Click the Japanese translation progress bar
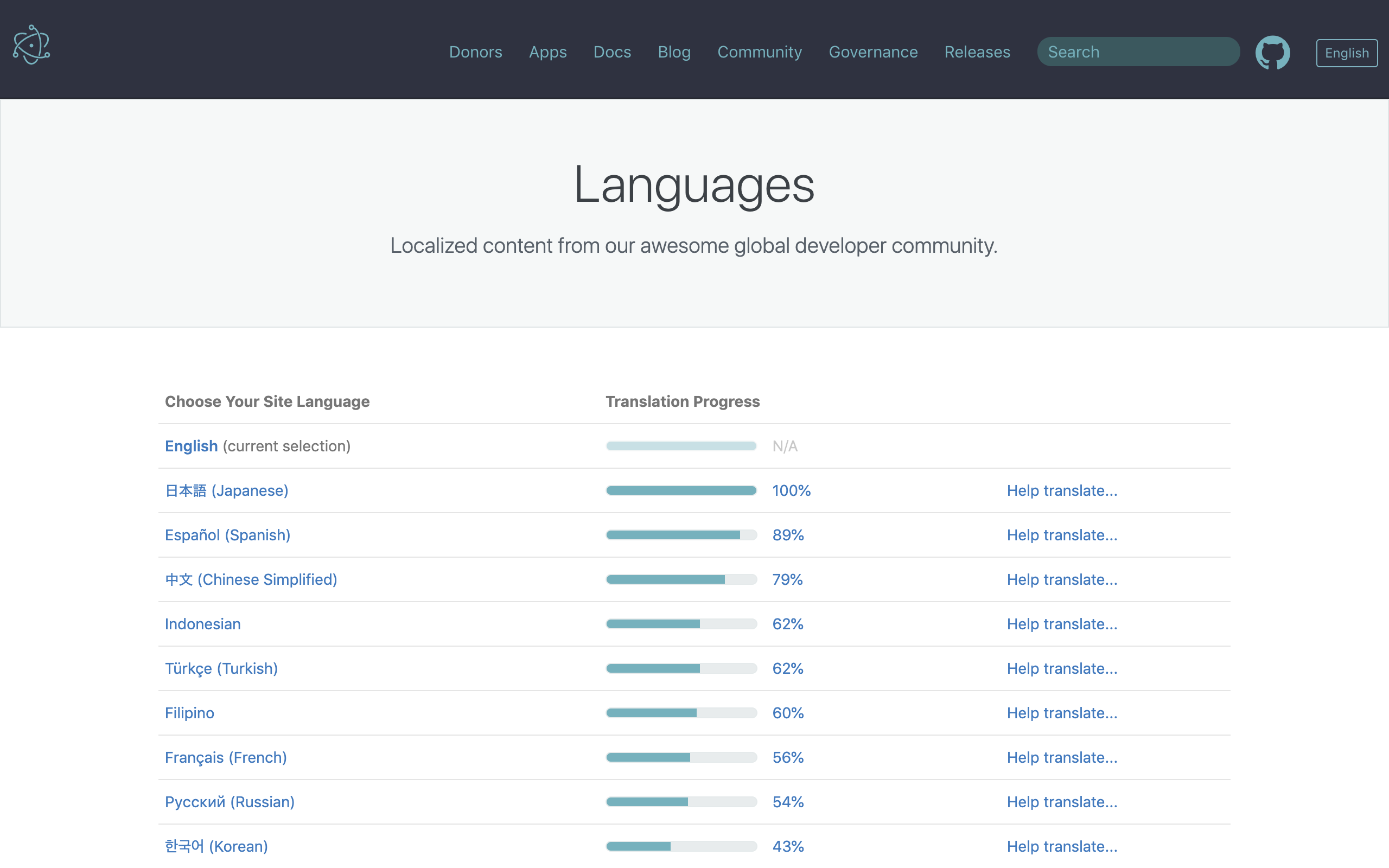Screen dimensions: 1389x868 (x=681, y=490)
